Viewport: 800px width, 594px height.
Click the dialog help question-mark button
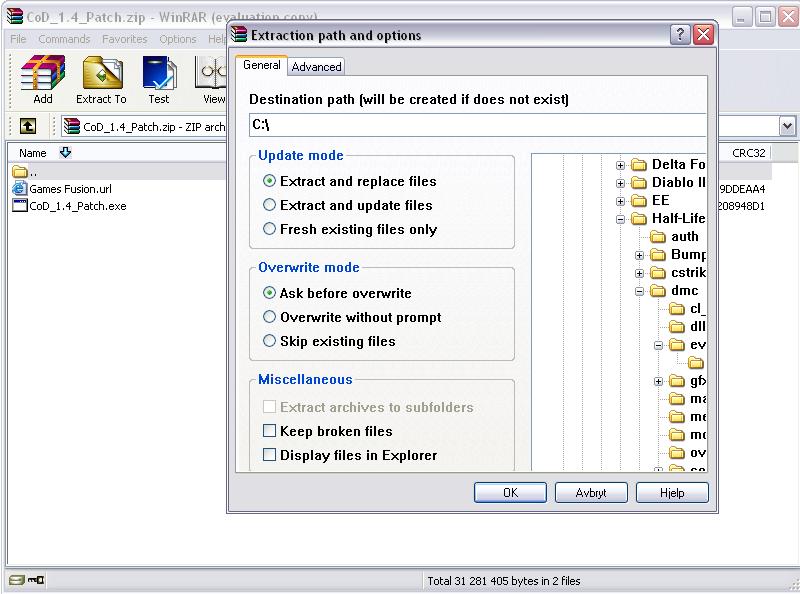click(680, 35)
